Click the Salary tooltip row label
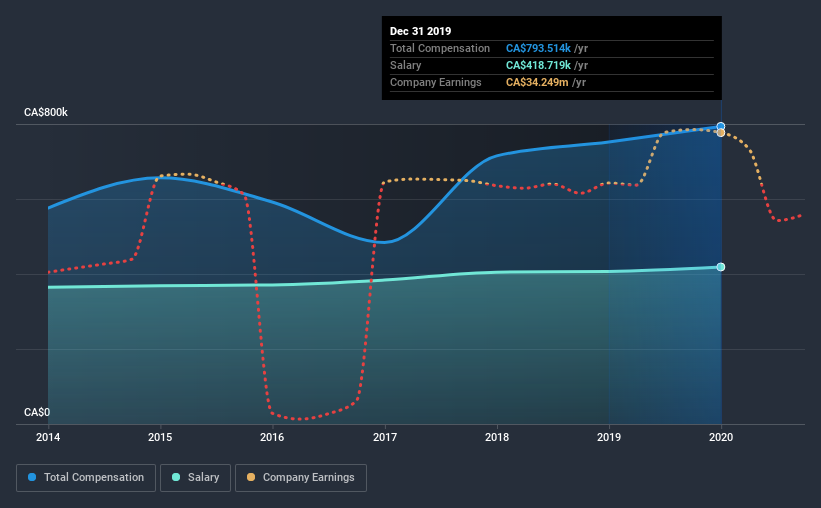Image resolution: width=821 pixels, height=508 pixels. coord(406,65)
